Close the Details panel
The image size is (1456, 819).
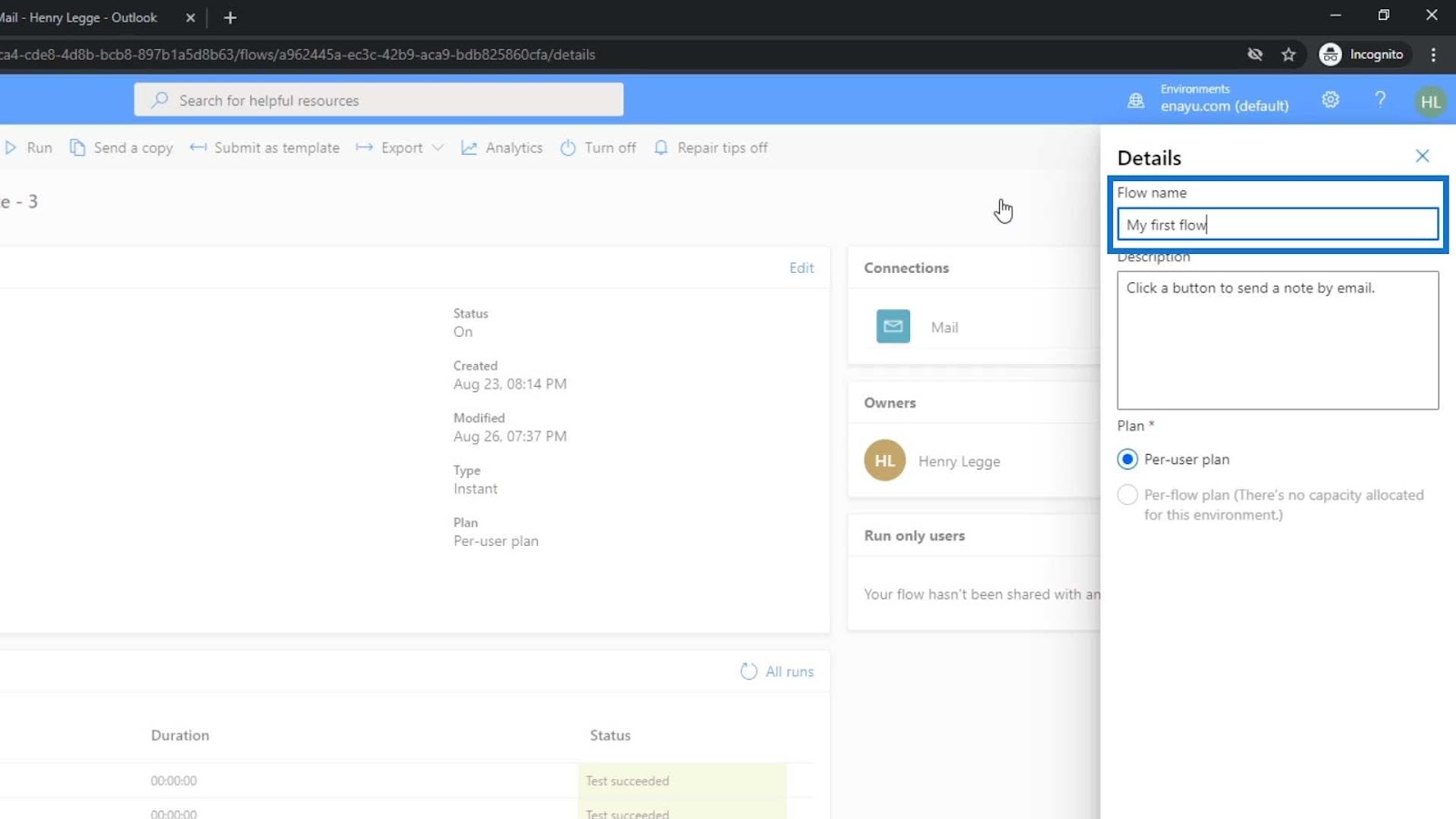(x=1422, y=157)
